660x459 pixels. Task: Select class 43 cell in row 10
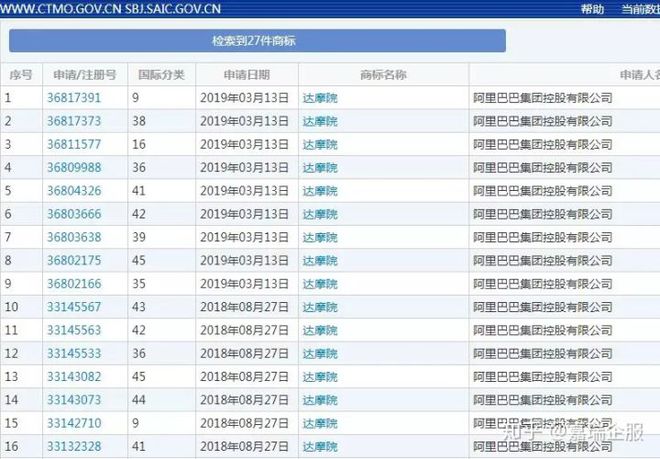point(162,307)
